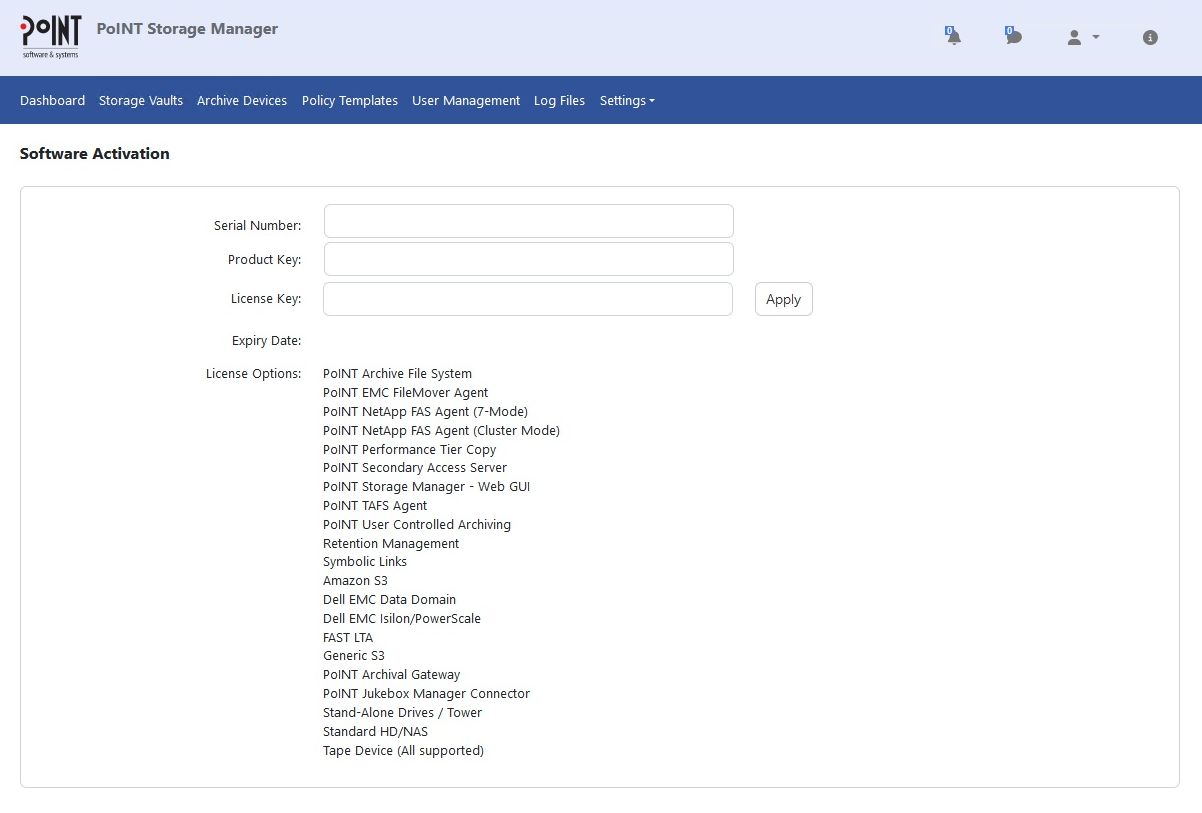Click 'Generic S3' license option
This screenshot has width=1202, height=813.
[354, 656]
